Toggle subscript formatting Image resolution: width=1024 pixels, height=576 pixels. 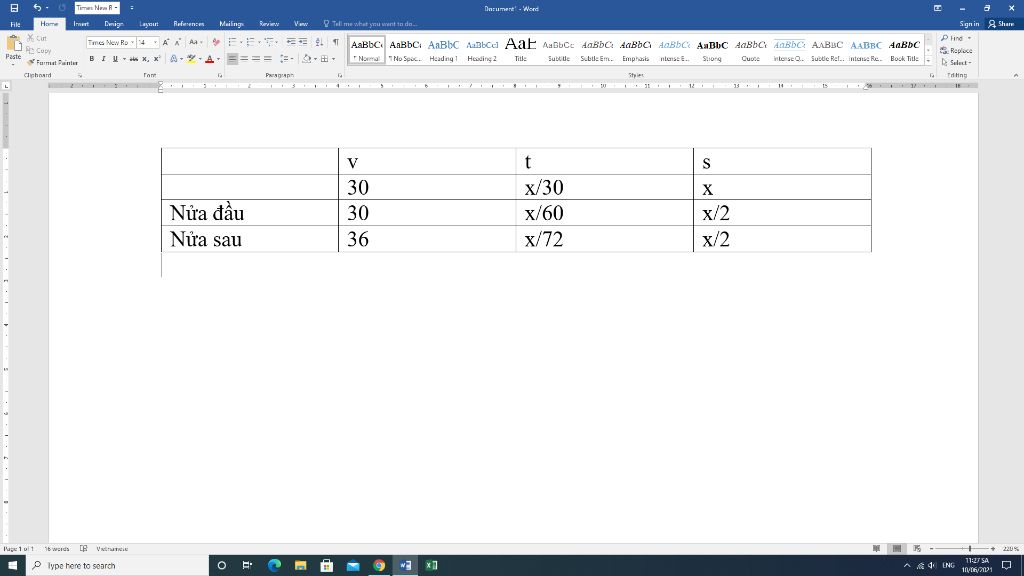point(145,59)
